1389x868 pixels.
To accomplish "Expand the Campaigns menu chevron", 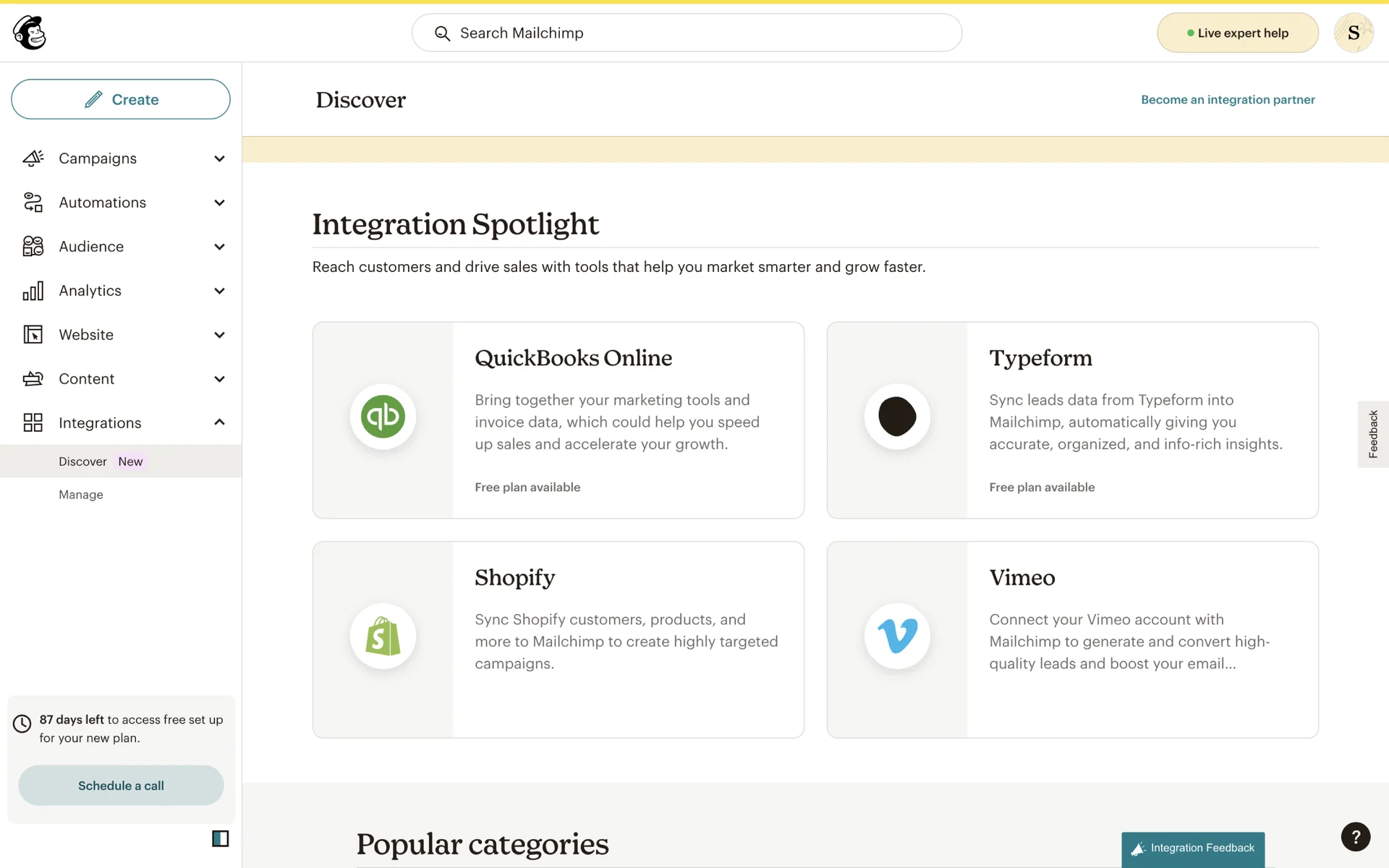I will tap(219, 158).
